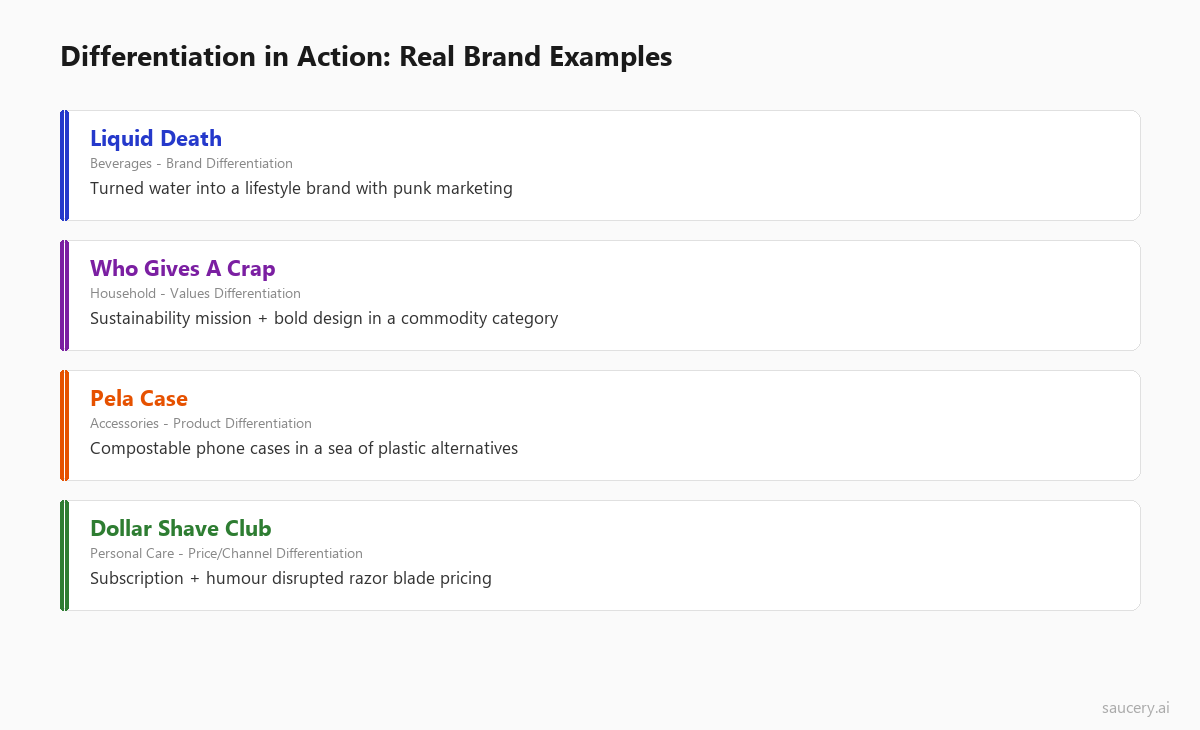Click "Accessories - Product Differentiation" subtitle

(201, 423)
